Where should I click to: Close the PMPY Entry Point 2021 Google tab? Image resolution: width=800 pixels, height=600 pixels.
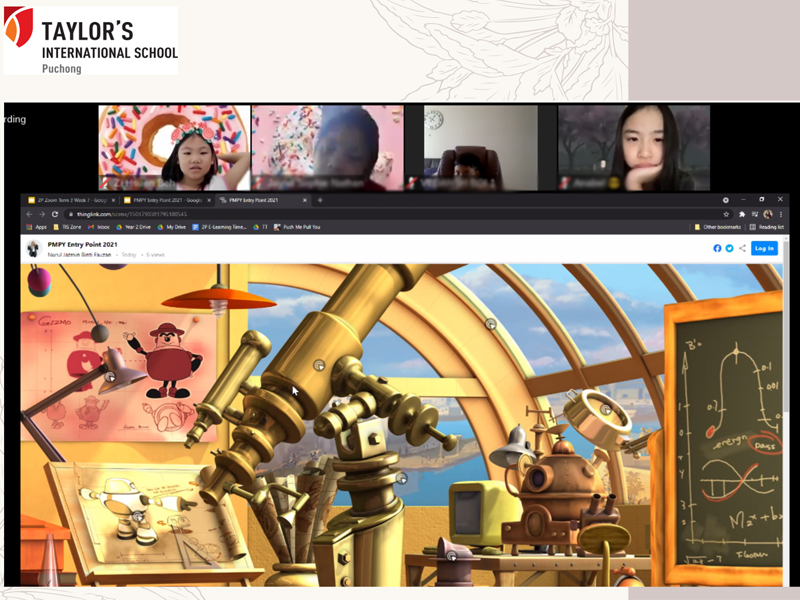pyautogui.click(x=209, y=200)
